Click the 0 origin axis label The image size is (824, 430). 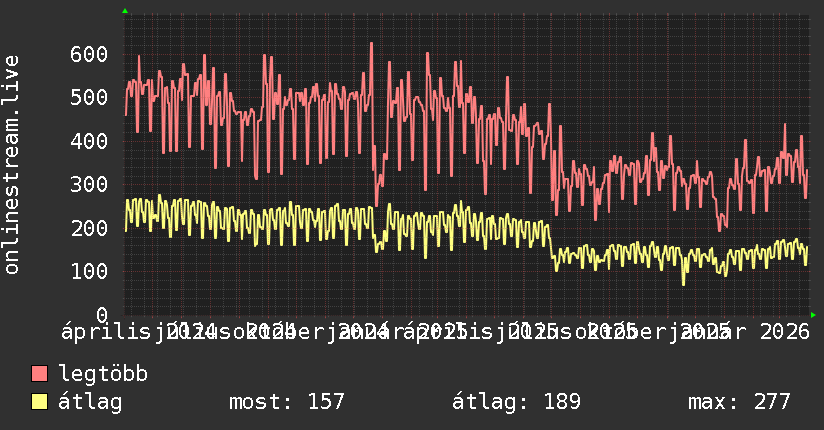[102, 315]
